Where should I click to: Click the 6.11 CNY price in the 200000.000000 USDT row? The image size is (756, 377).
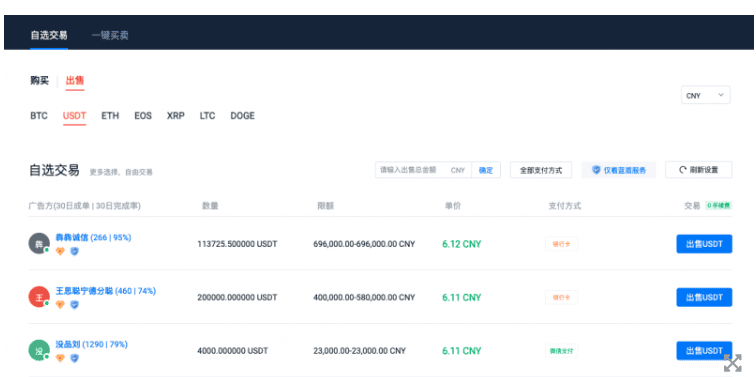pyautogui.click(x=461, y=297)
